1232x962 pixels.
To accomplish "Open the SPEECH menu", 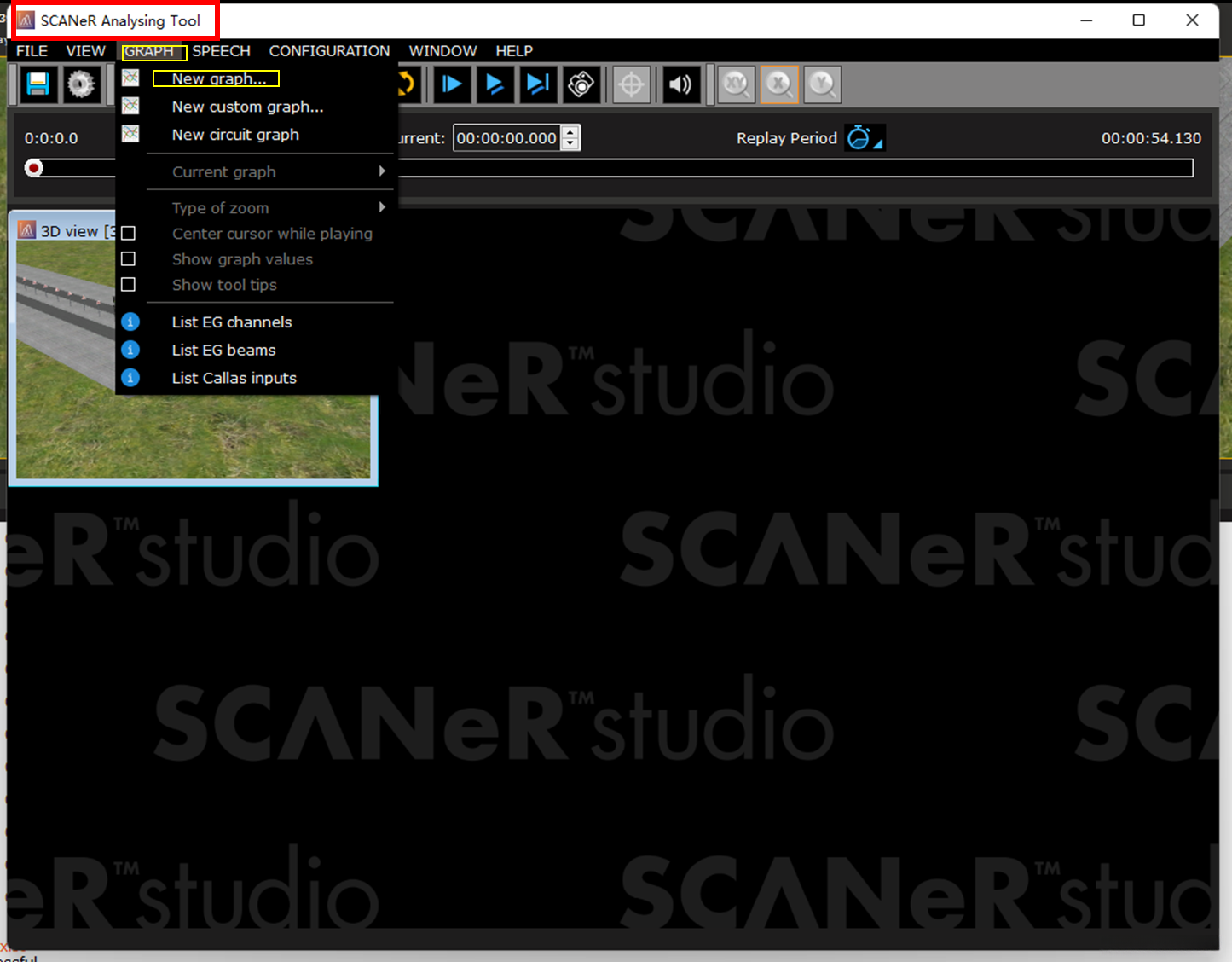I will point(222,51).
